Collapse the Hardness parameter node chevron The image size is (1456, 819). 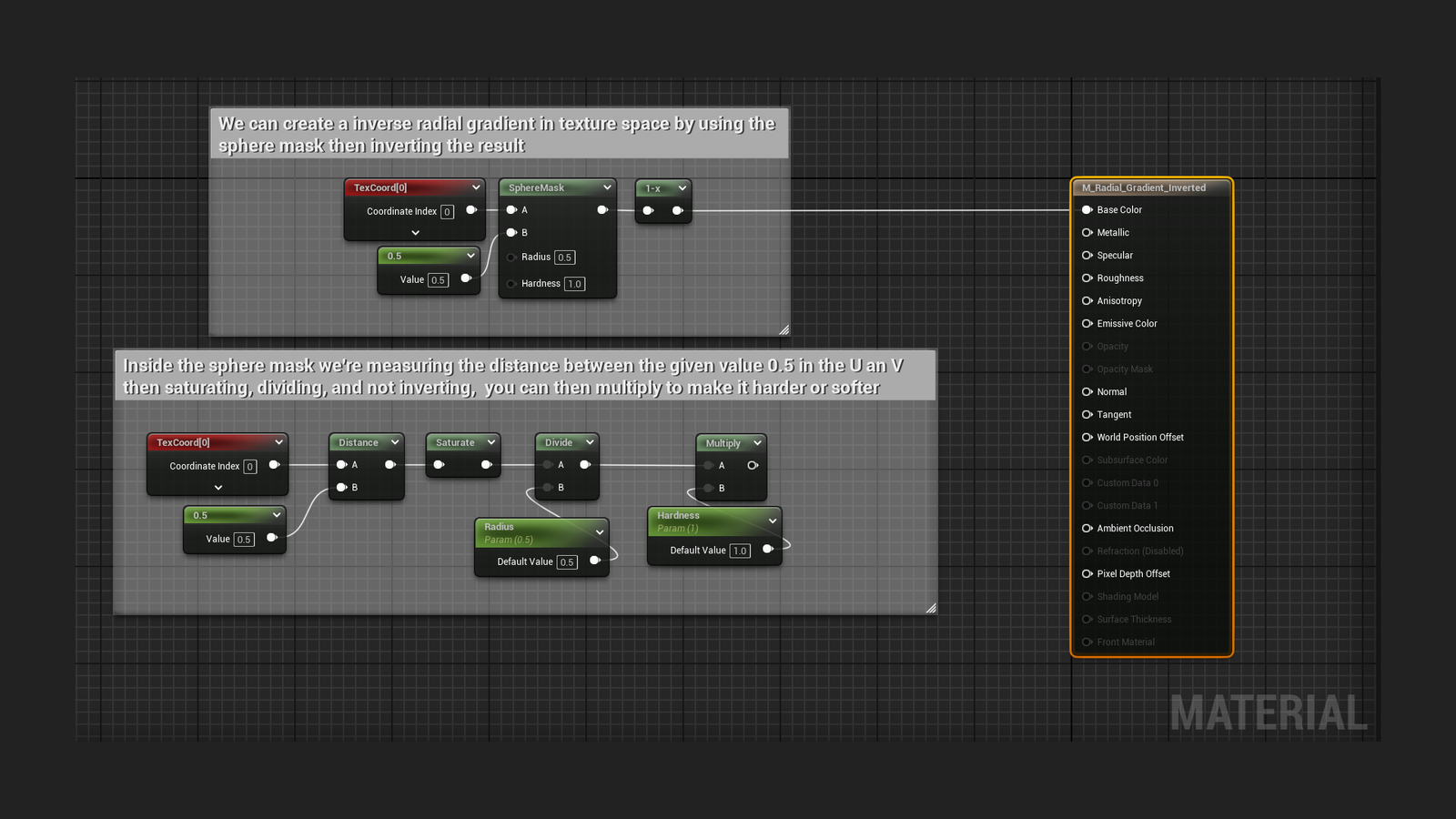click(773, 521)
